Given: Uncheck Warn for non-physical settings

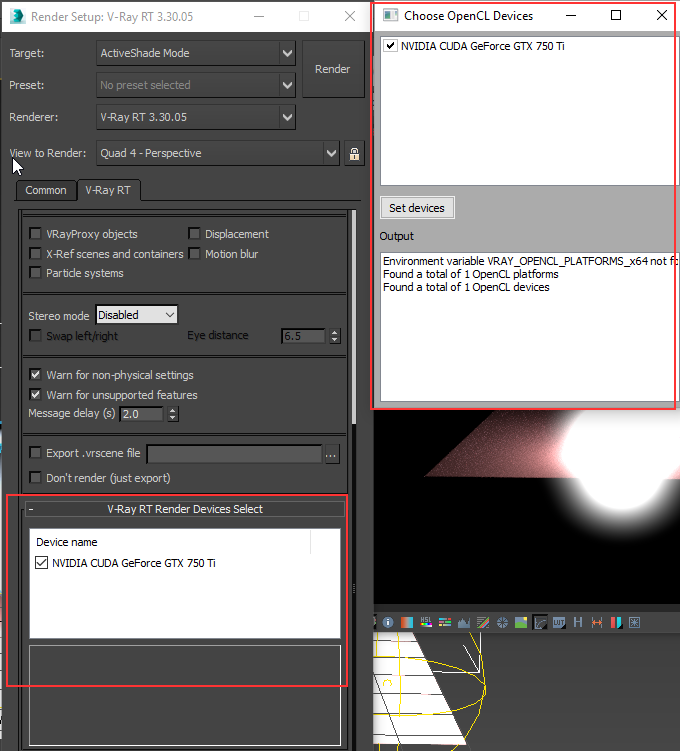Looking at the screenshot, I should [35, 374].
